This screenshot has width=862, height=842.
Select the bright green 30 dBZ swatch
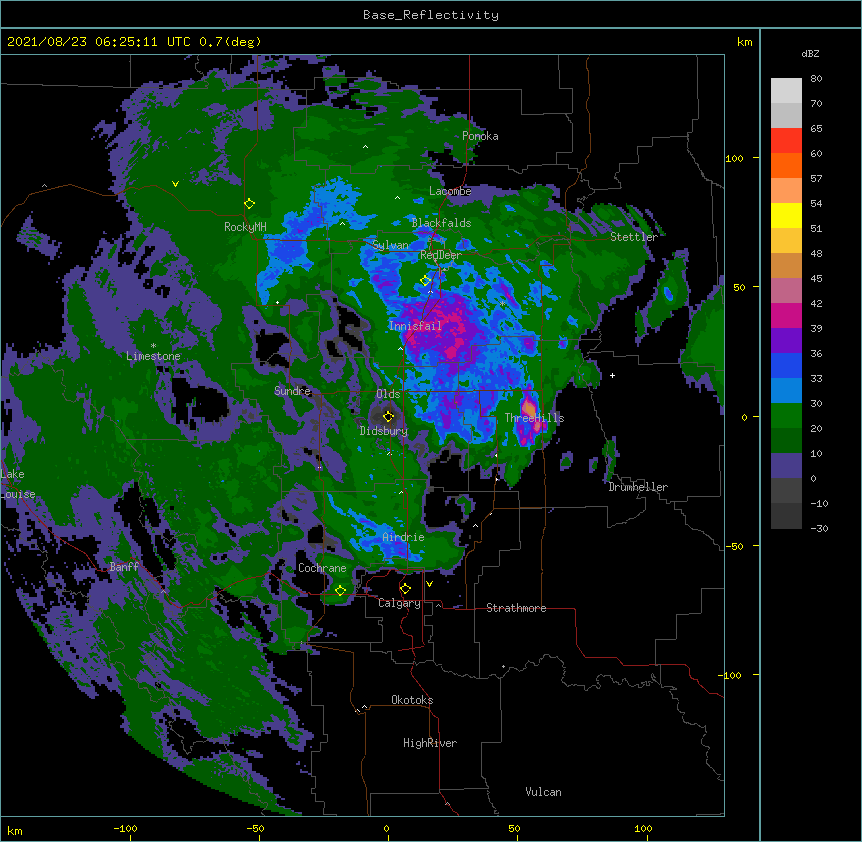coord(786,416)
